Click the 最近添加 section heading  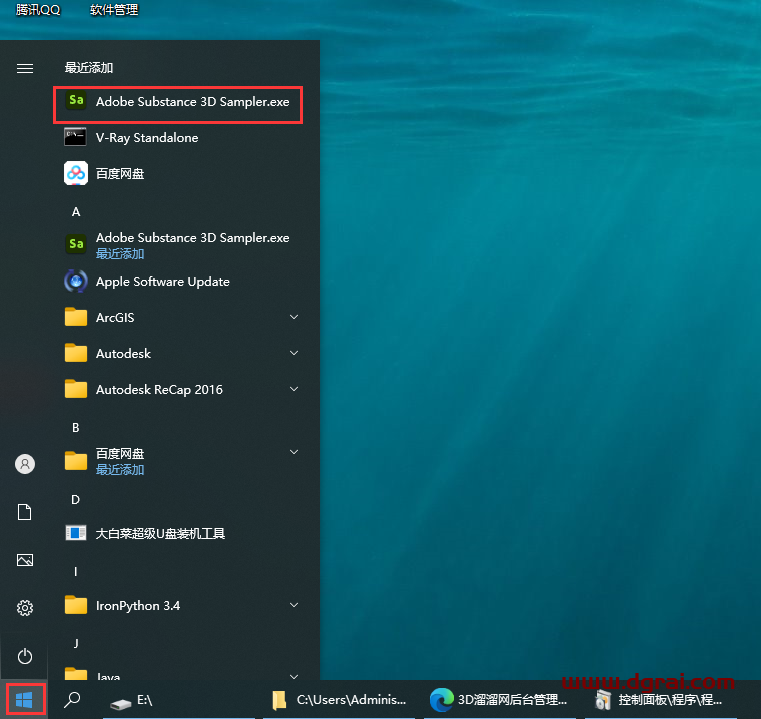89,67
